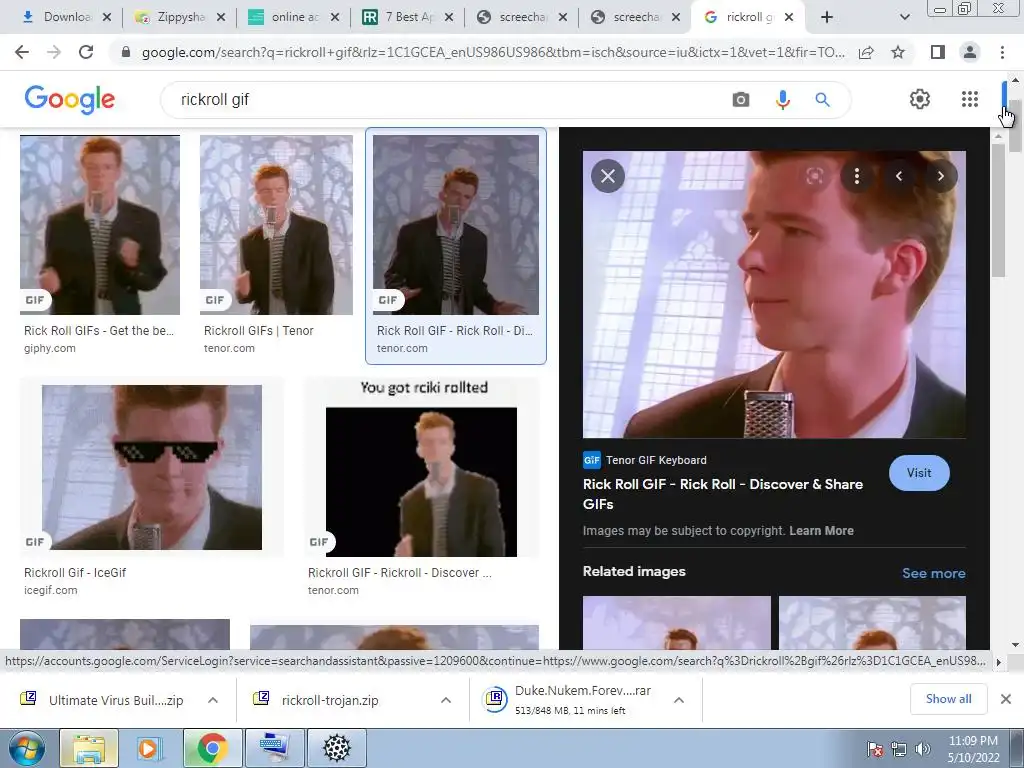
Task: Open the Rickroll GIFs Tenor thumbnail
Action: 276,225
